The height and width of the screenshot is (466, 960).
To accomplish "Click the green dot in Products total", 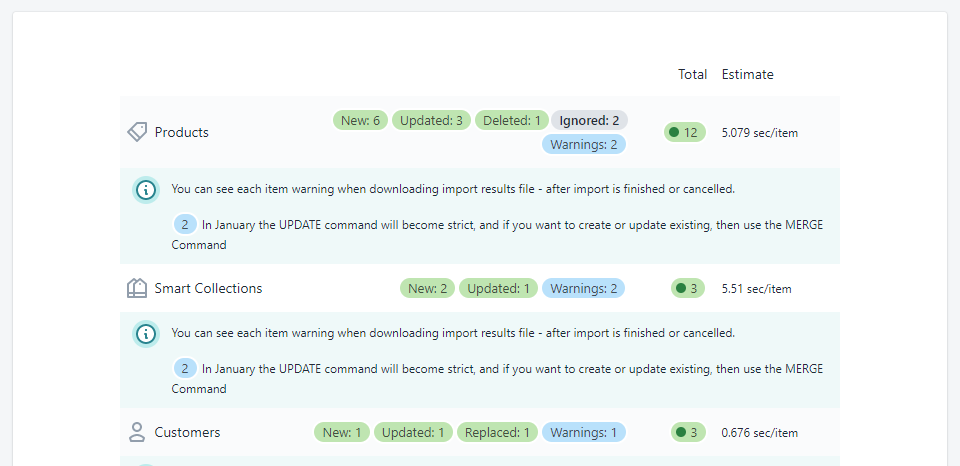I will pos(674,132).
